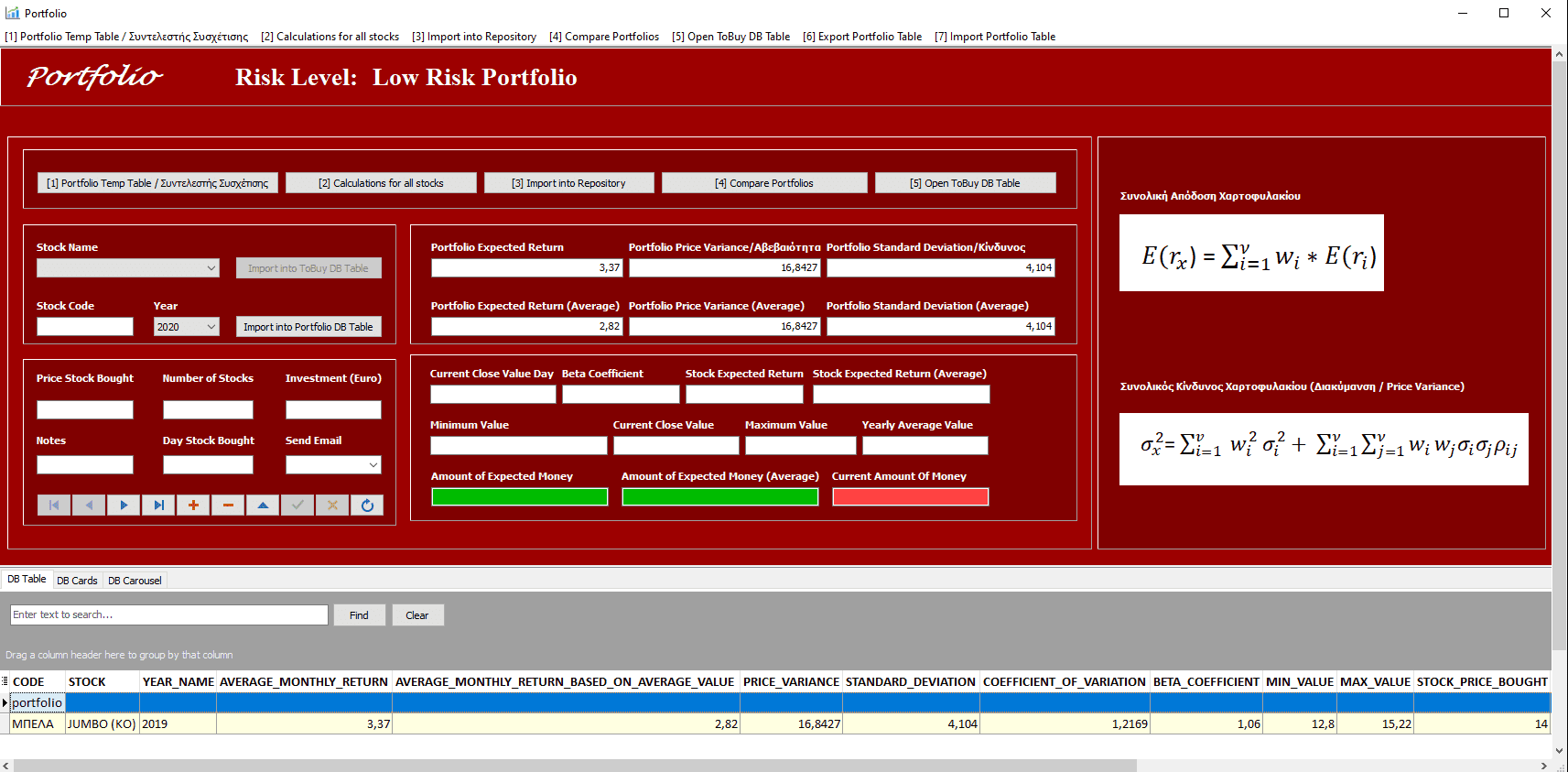Click the red Current Amount Of Money bar
Screen dimensions: 1568x772
[x=911, y=496]
